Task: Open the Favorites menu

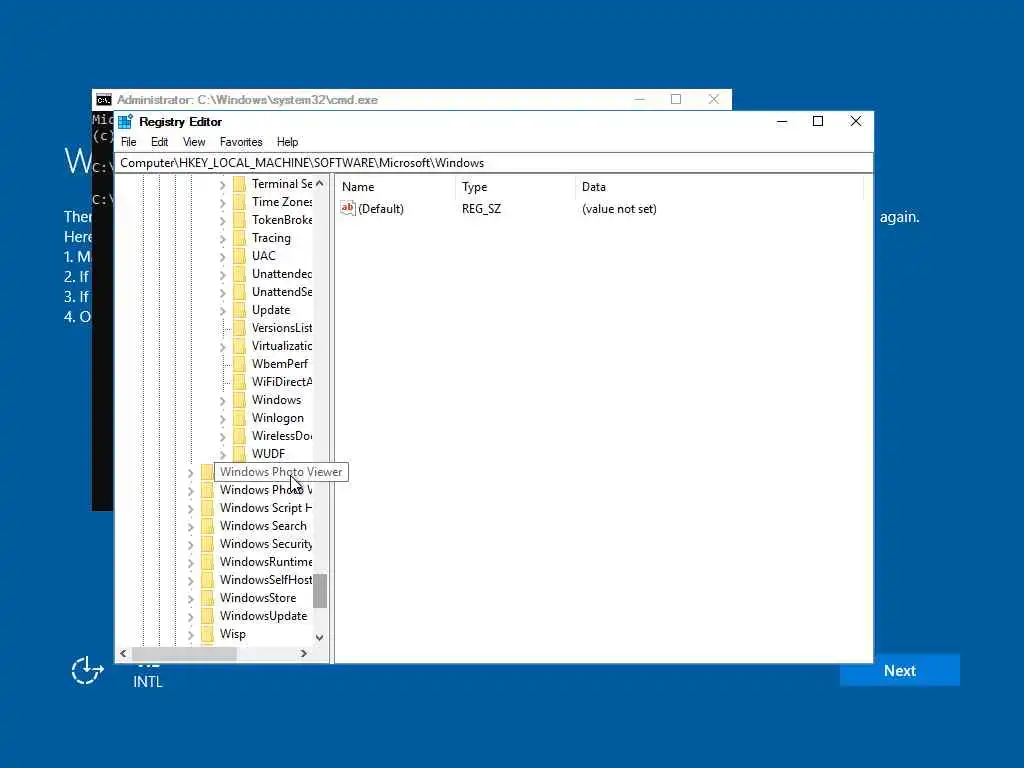Action: pyautogui.click(x=241, y=142)
